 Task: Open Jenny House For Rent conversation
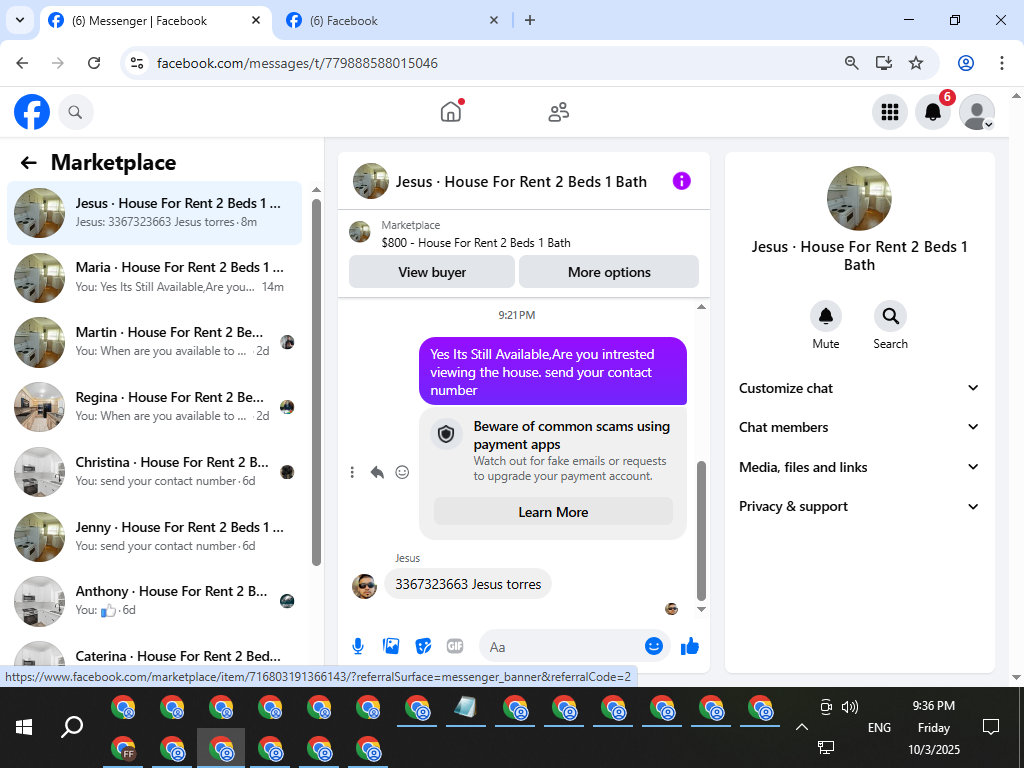pos(155,536)
